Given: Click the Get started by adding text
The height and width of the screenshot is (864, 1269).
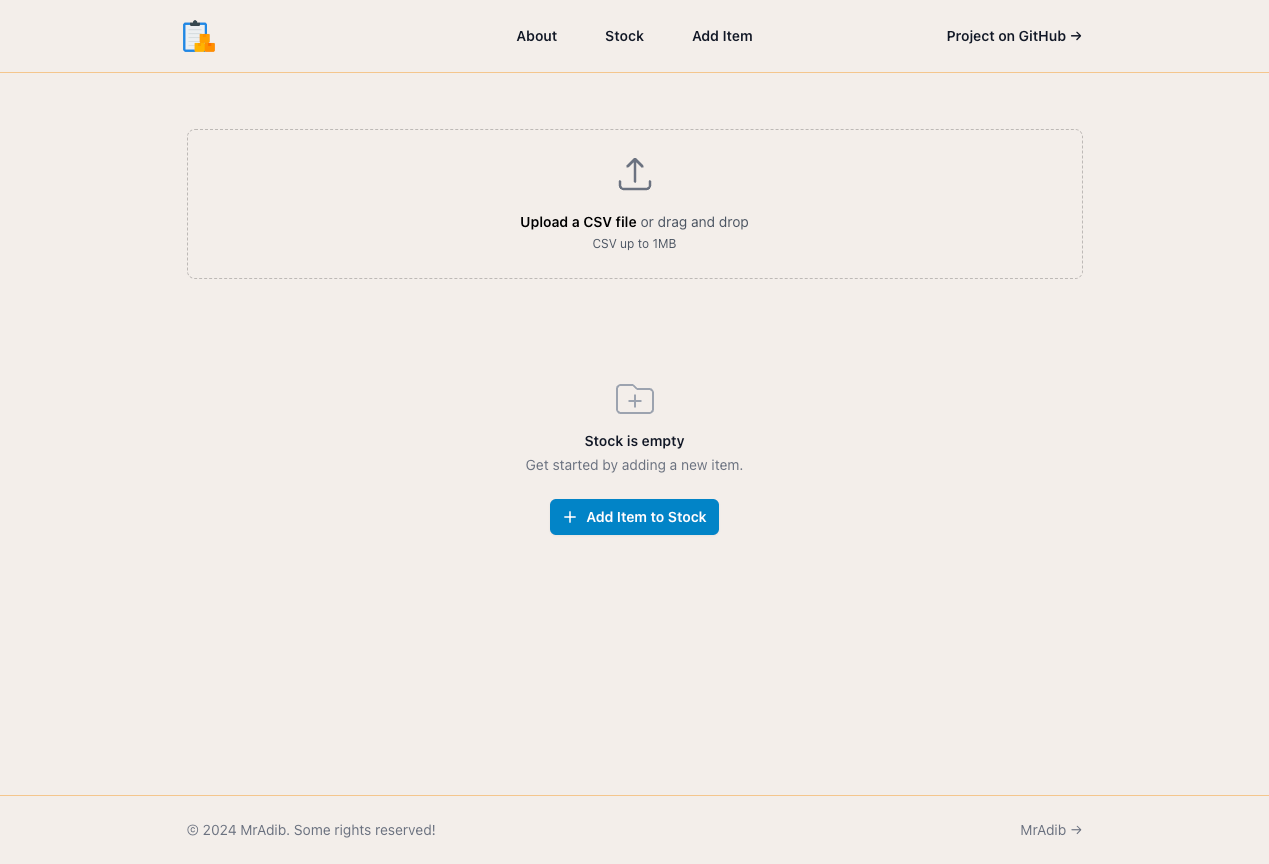Looking at the screenshot, I should tap(634, 465).
